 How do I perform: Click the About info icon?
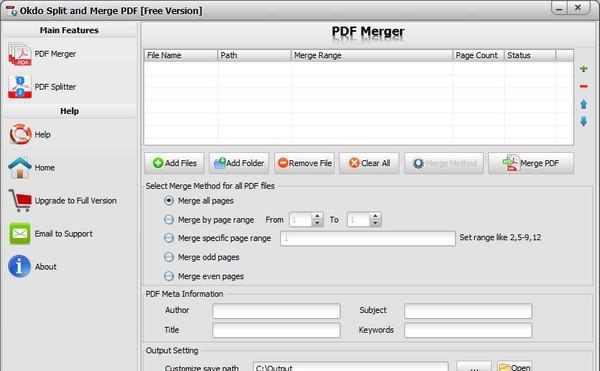point(19,266)
